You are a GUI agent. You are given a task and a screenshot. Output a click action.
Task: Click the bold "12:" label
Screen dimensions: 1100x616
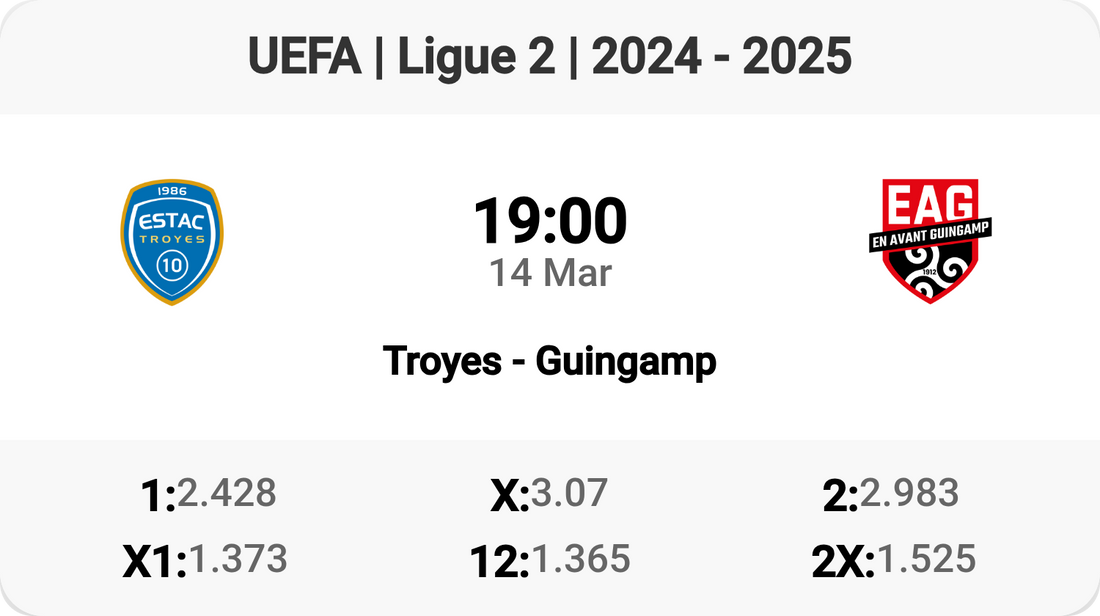pos(500,561)
